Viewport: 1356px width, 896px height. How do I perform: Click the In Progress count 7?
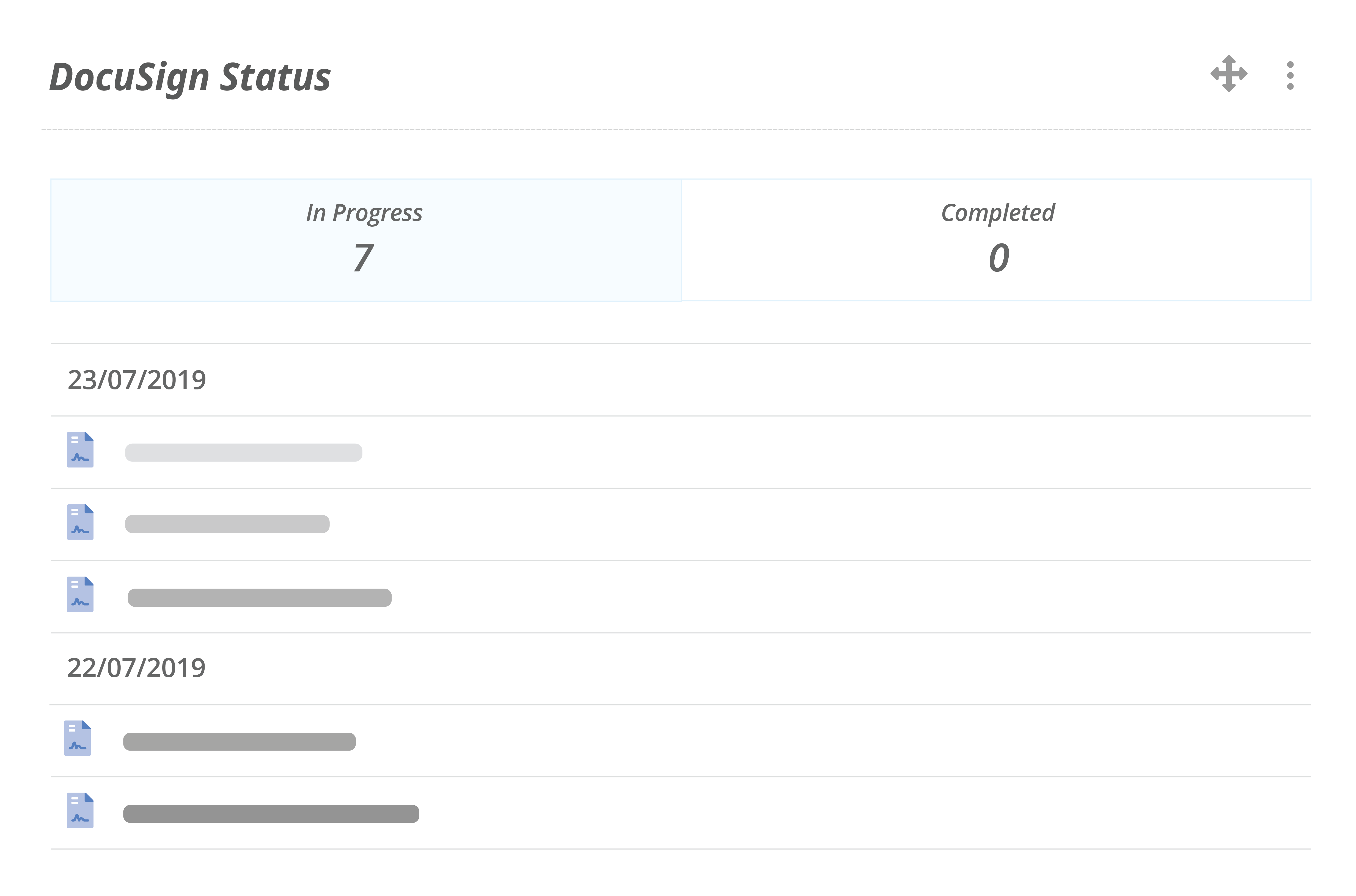364,258
